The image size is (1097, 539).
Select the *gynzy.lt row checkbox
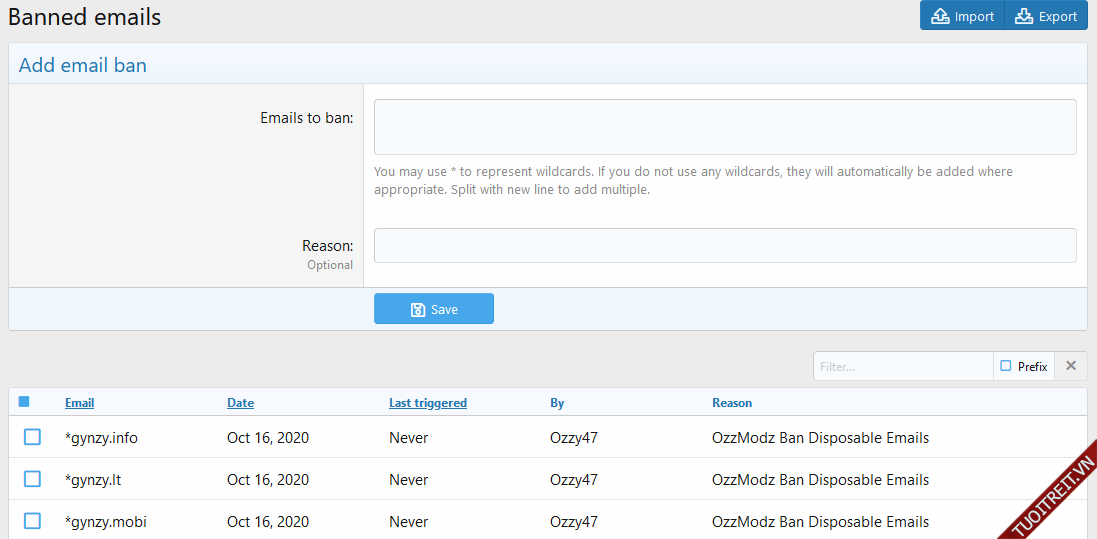tap(33, 479)
